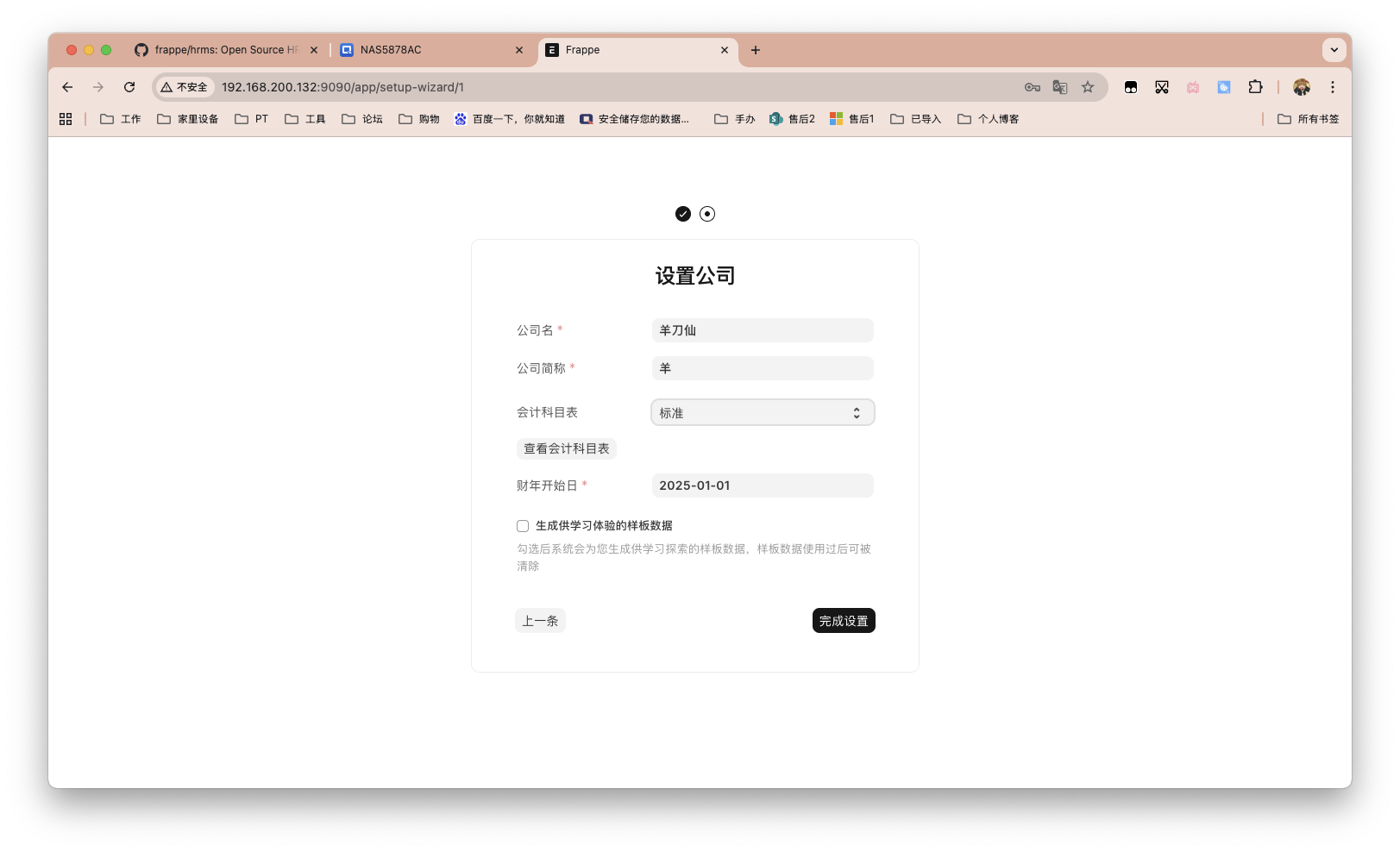Click the current wizard step indicator
This screenshot has width=1400, height=852.
click(x=707, y=214)
